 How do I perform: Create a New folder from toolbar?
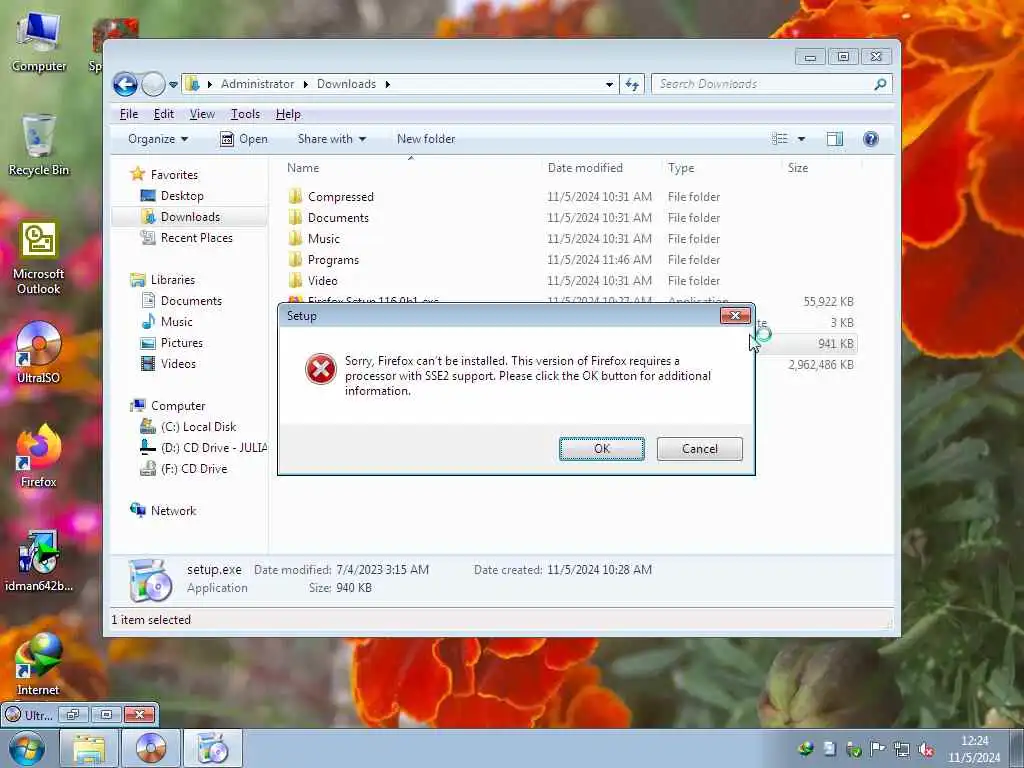426,139
